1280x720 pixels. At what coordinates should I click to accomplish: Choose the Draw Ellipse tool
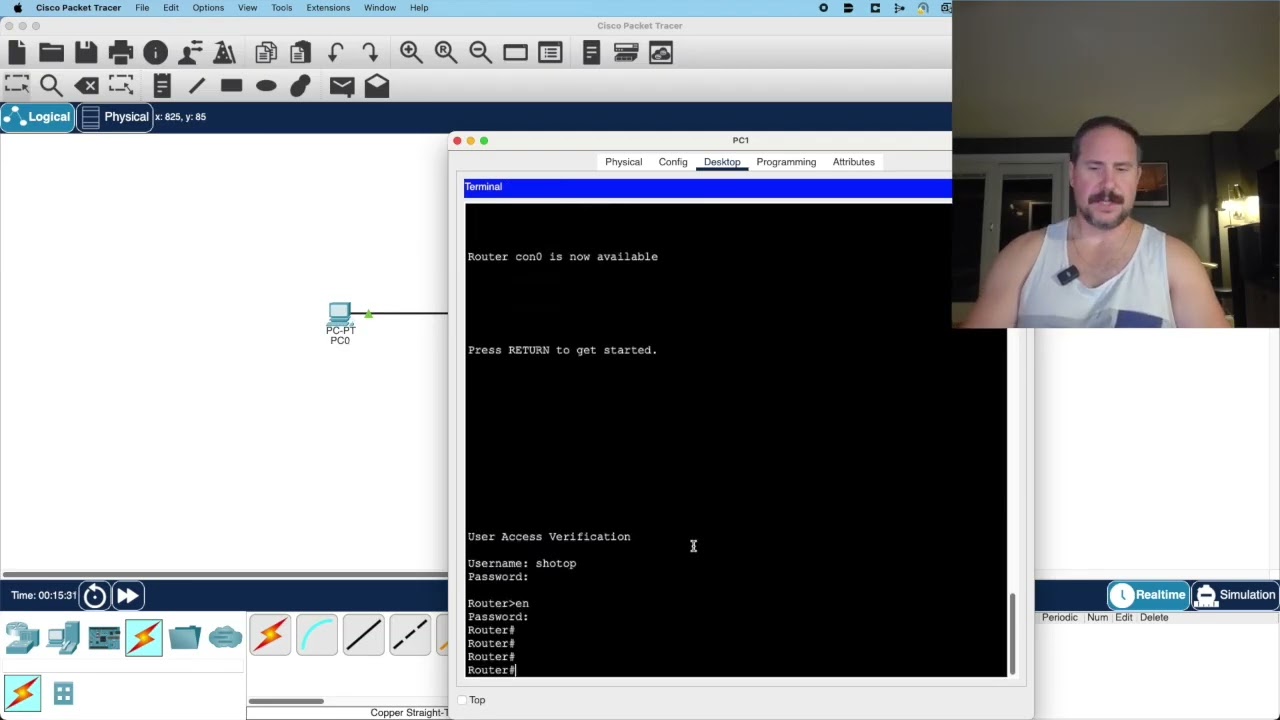[x=266, y=86]
